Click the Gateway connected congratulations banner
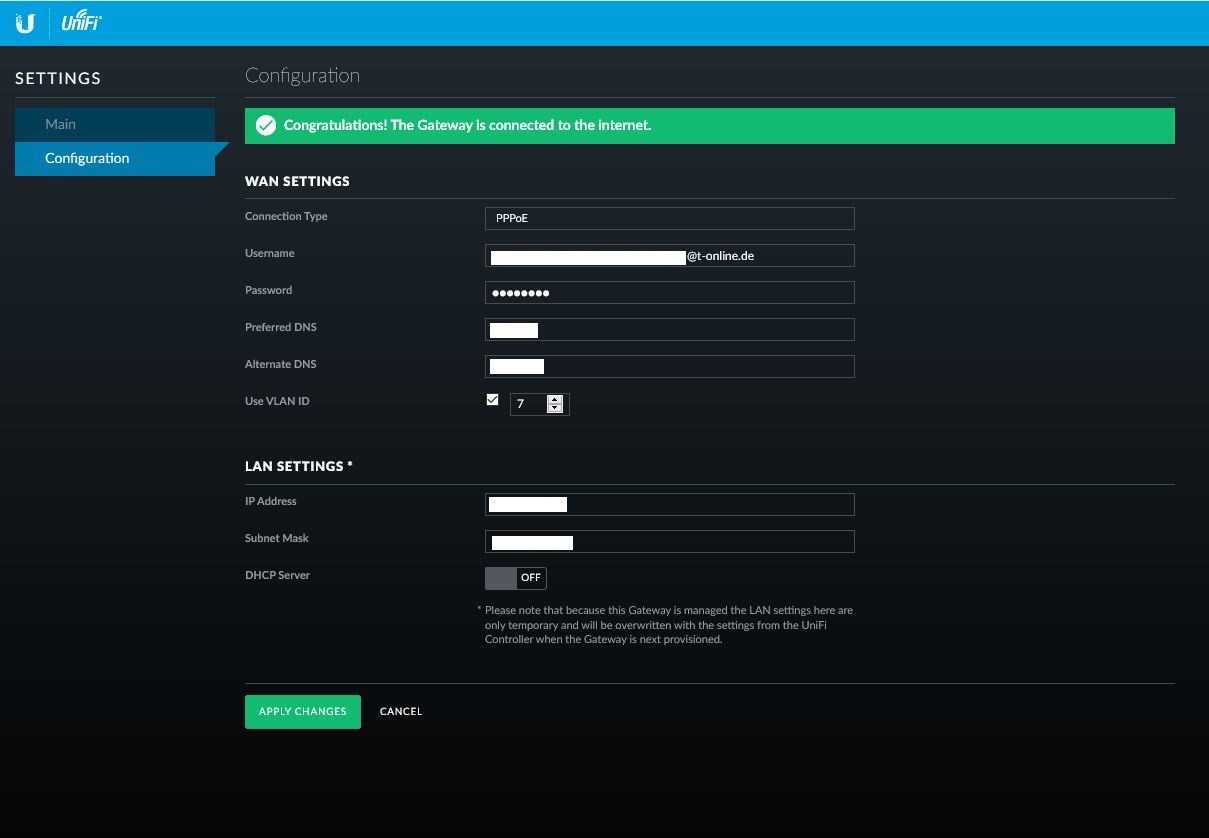This screenshot has height=838, width=1209. pyautogui.click(x=709, y=126)
